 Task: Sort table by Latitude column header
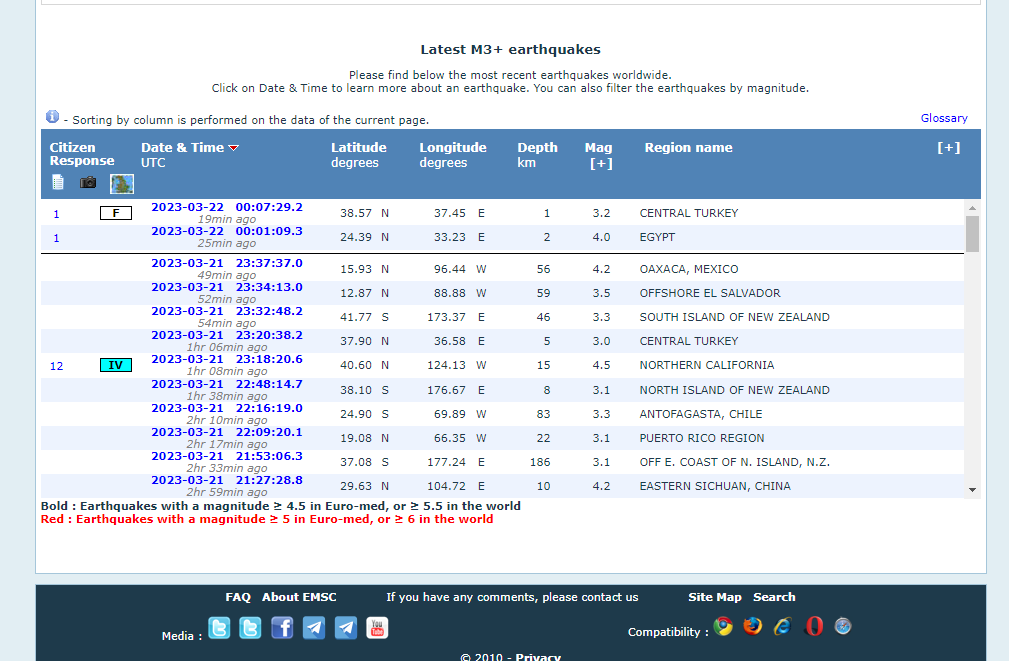click(x=358, y=148)
